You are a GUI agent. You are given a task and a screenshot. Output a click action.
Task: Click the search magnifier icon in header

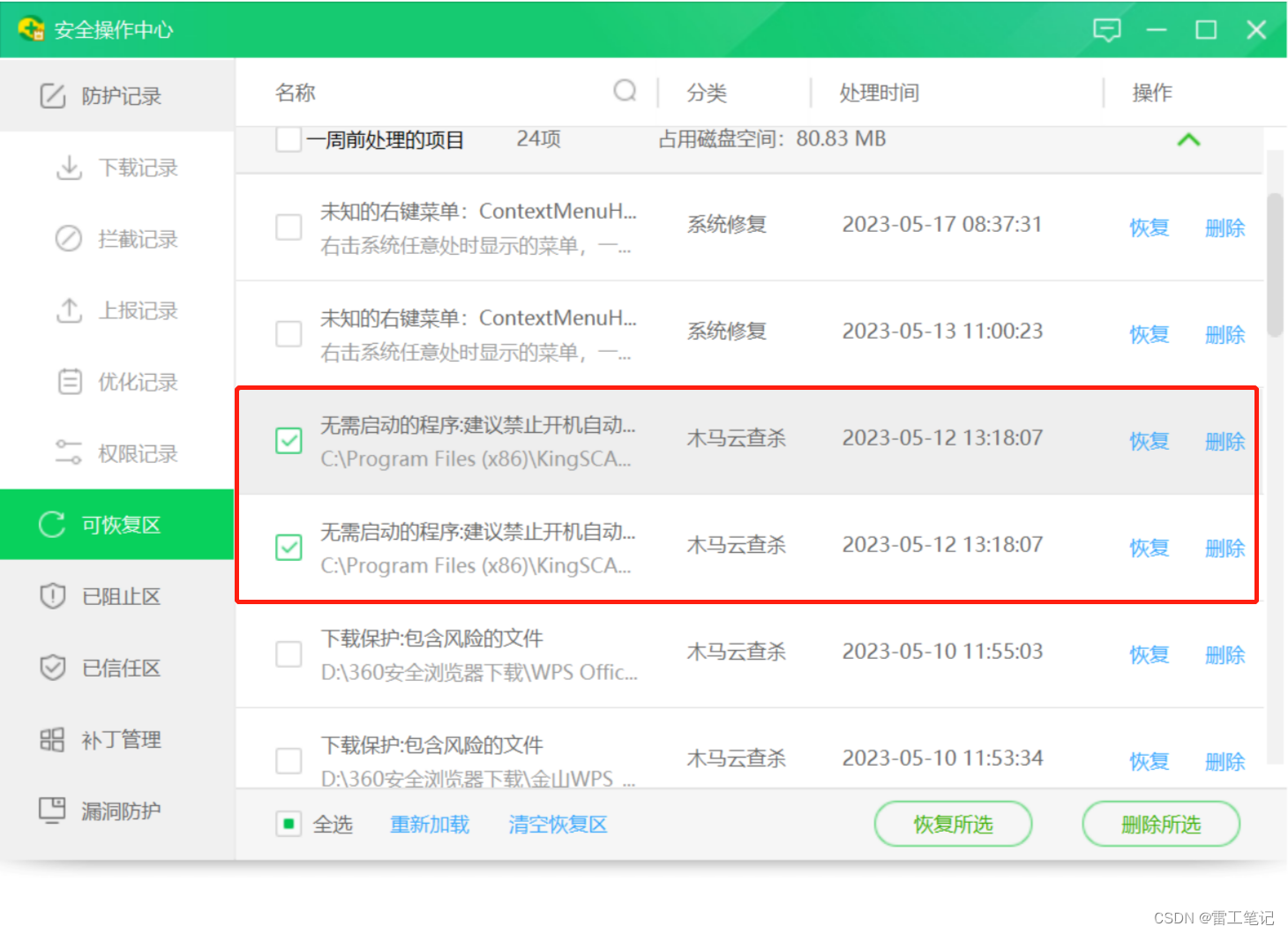(x=625, y=91)
